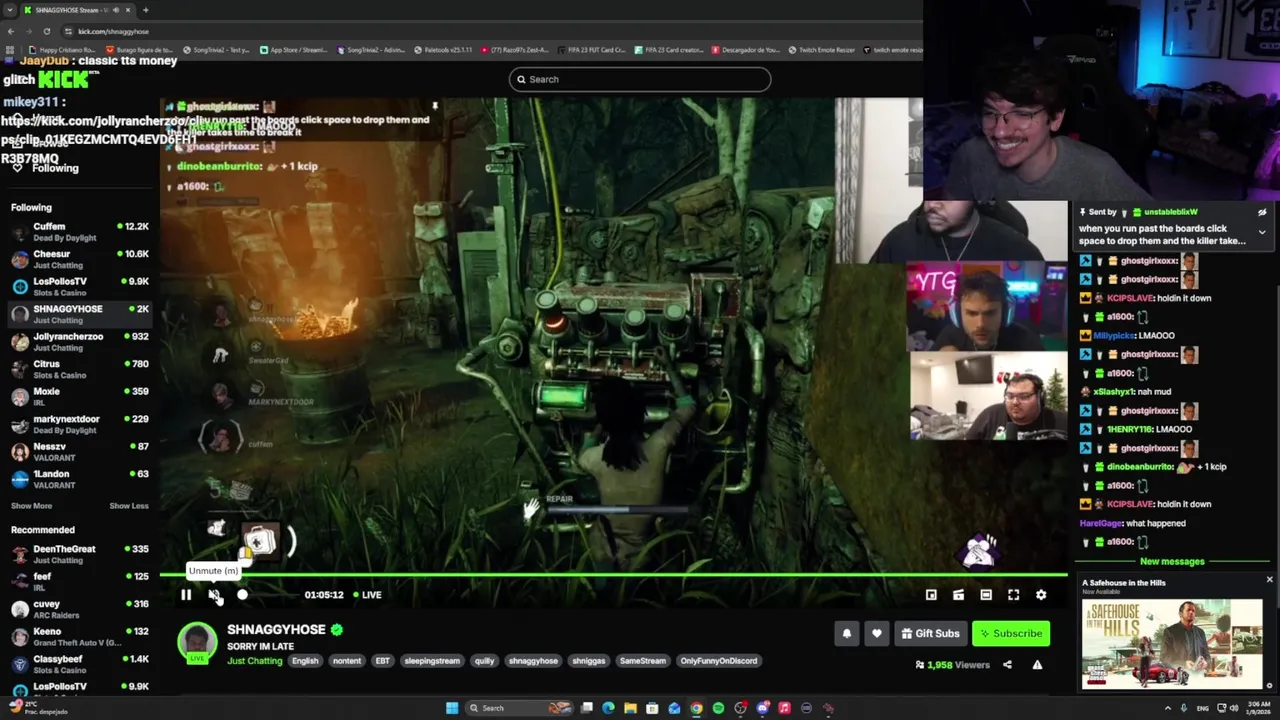
Task: Click browser back arrow
Action: [10, 31]
